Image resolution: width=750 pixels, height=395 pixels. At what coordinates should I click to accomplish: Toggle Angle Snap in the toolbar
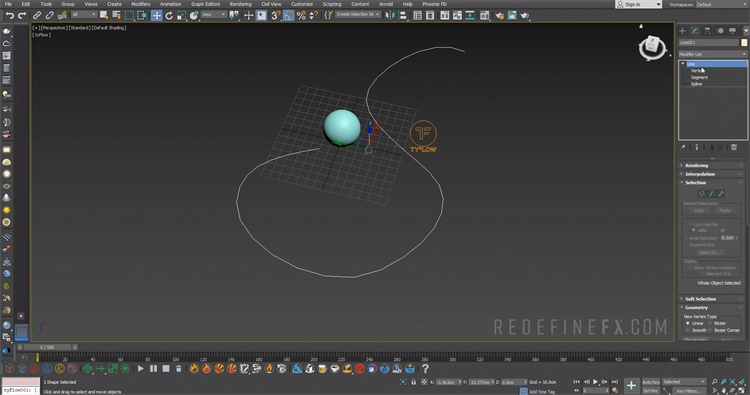point(288,16)
